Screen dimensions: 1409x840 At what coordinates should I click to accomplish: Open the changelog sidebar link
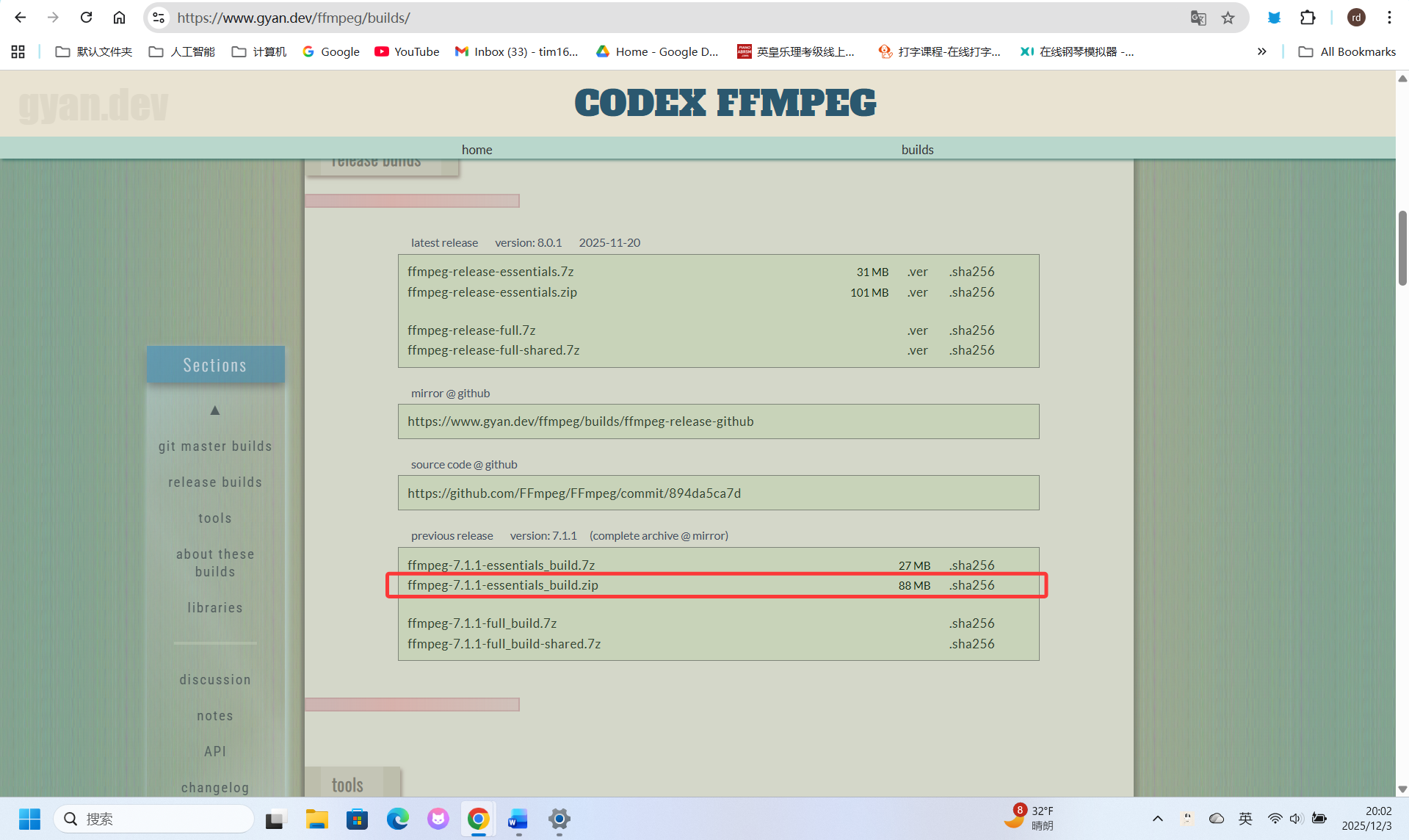coord(215,788)
